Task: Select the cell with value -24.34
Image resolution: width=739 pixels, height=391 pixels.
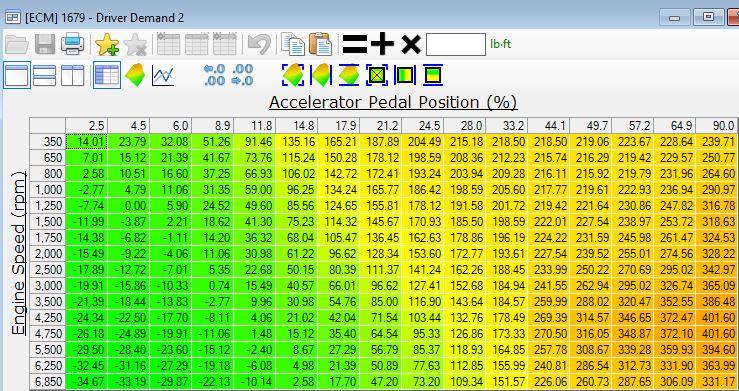Action: coord(87,318)
